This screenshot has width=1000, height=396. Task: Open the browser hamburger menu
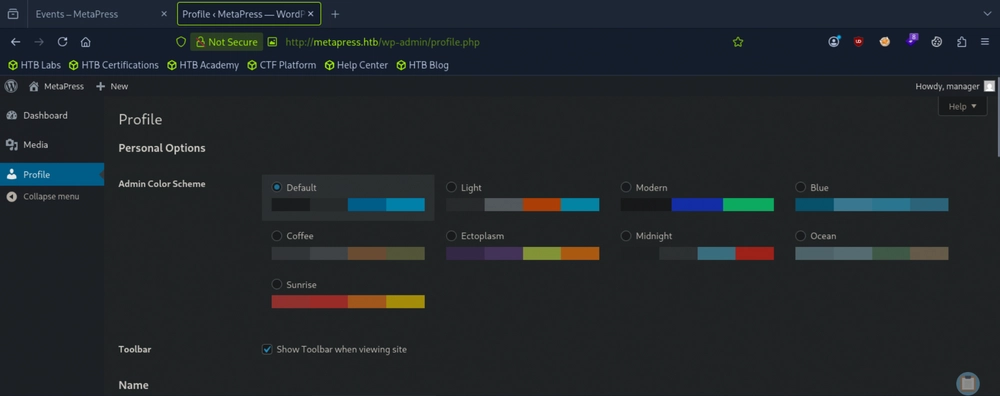click(x=985, y=42)
